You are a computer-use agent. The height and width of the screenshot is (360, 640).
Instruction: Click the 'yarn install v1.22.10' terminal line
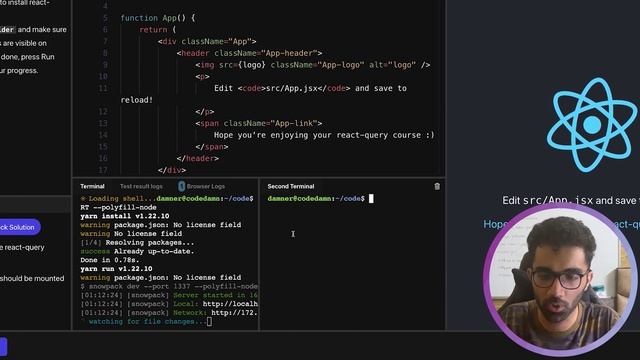124,216
